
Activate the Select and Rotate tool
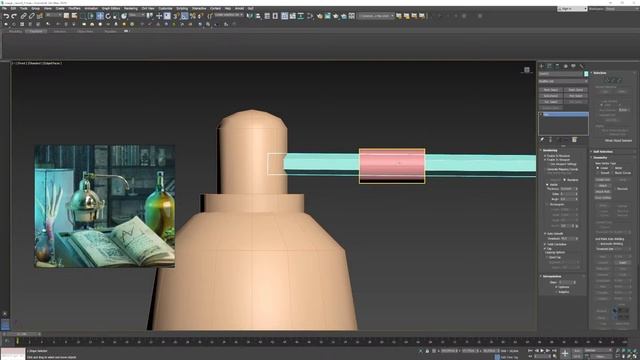click(108, 16)
